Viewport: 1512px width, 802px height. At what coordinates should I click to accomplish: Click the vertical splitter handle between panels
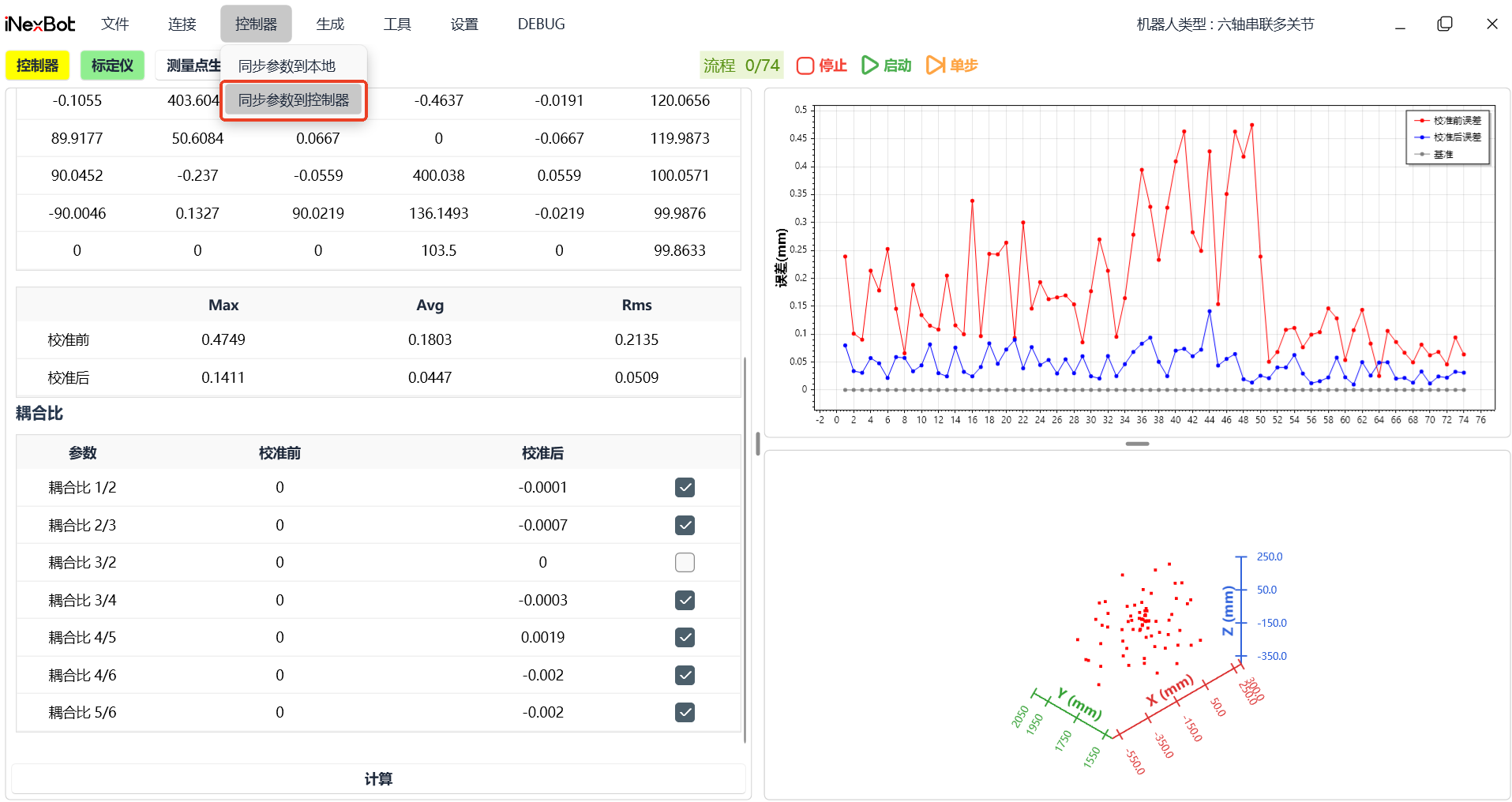pos(758,444)
